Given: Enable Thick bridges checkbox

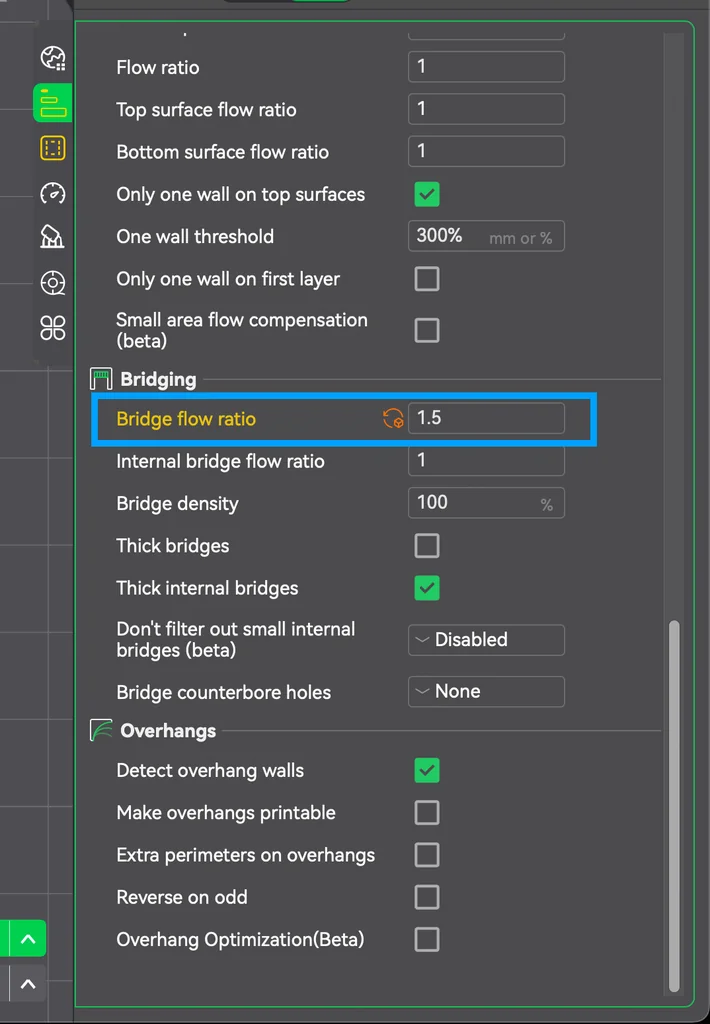Looking at the screenshot, I should [427, 546].
